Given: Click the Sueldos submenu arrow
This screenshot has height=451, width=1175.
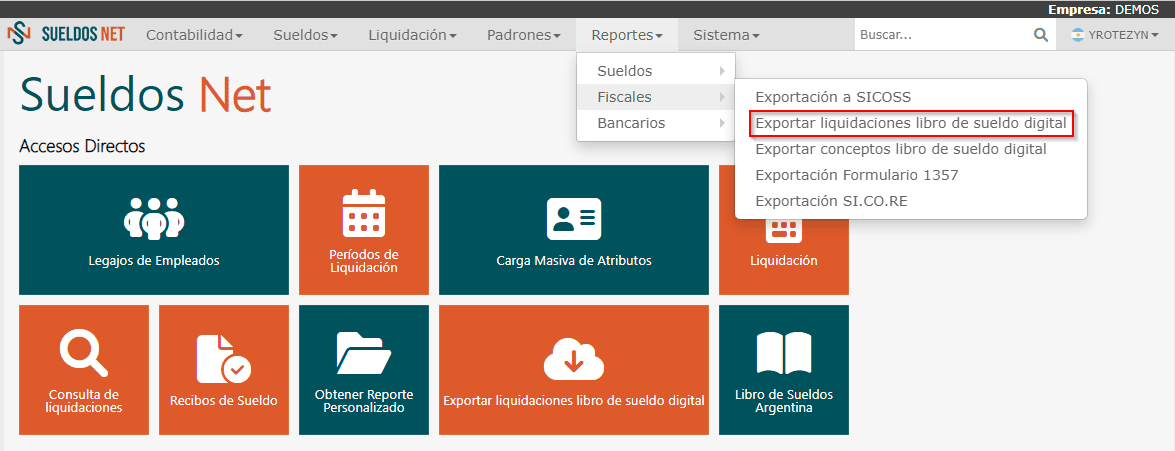Looking at the screenshot, I should pyautogui.click(x=722, y=71).
